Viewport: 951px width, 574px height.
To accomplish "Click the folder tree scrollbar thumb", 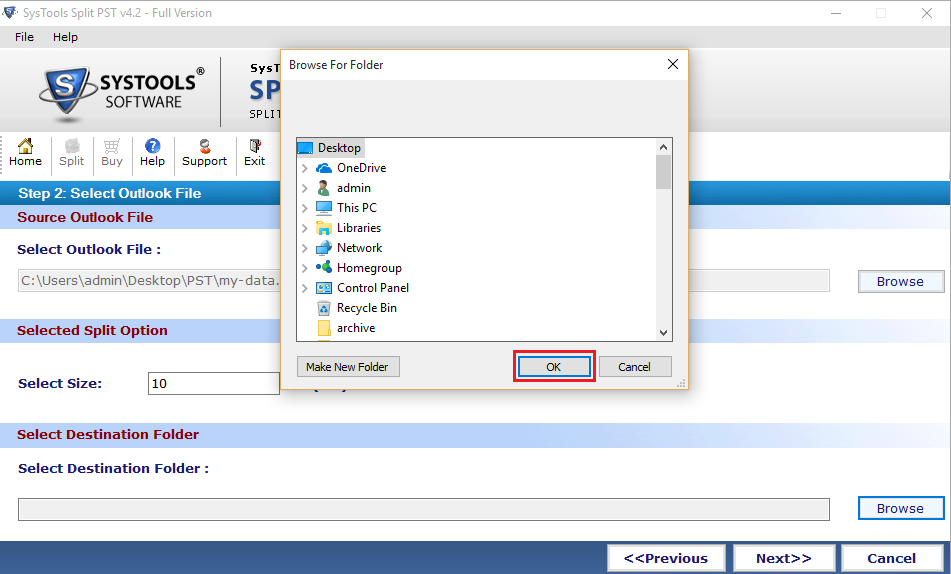I will pyautogui.click(x=664, y=172).
